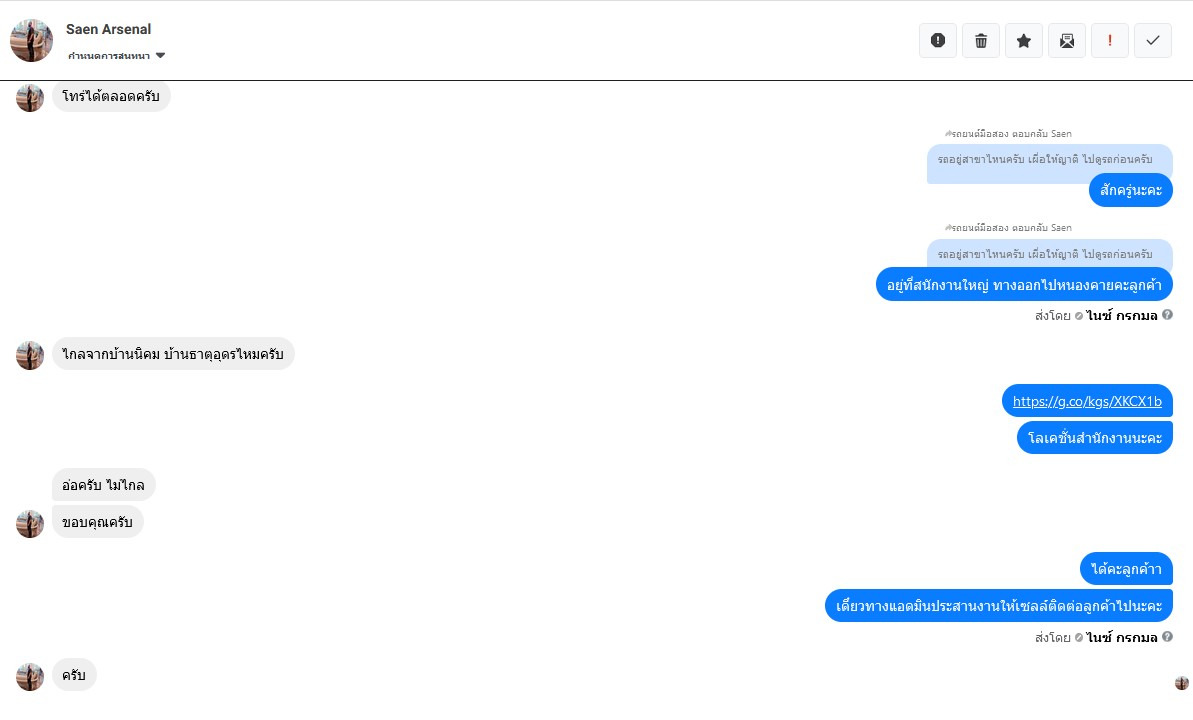Mark conversation unread using the envelope icon

pos(1067,41)
